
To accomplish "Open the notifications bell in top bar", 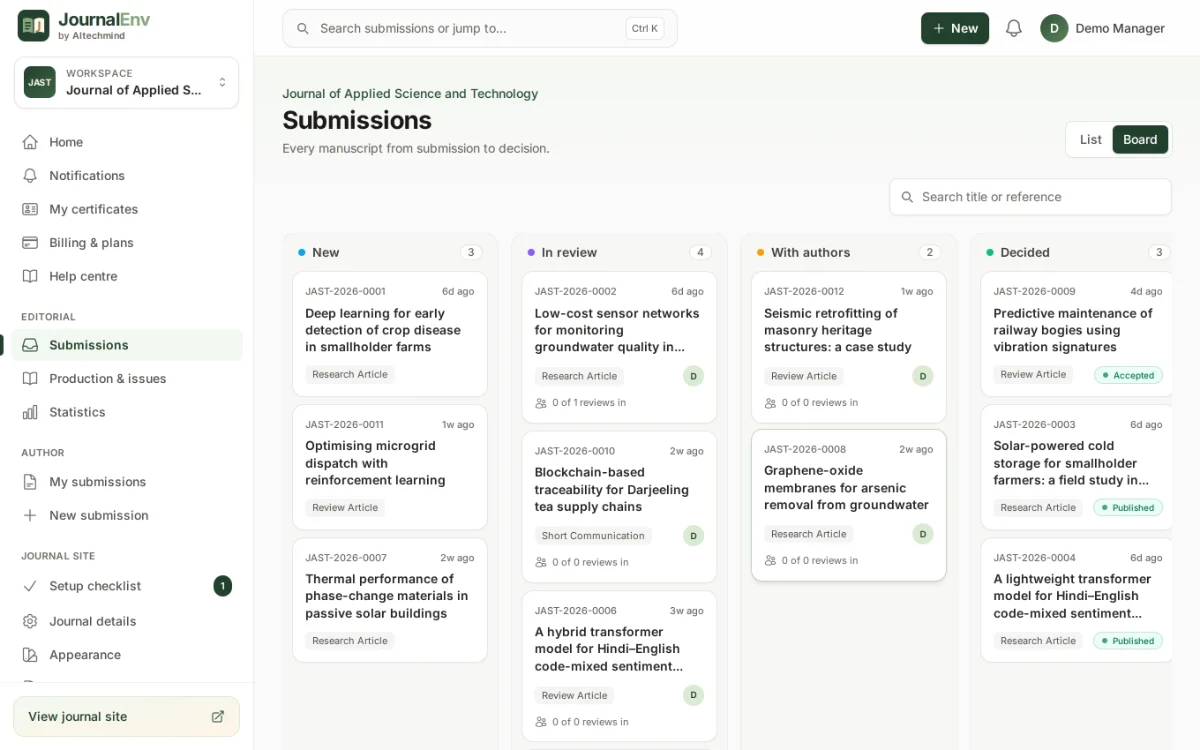I will (x=1014, y=28).
